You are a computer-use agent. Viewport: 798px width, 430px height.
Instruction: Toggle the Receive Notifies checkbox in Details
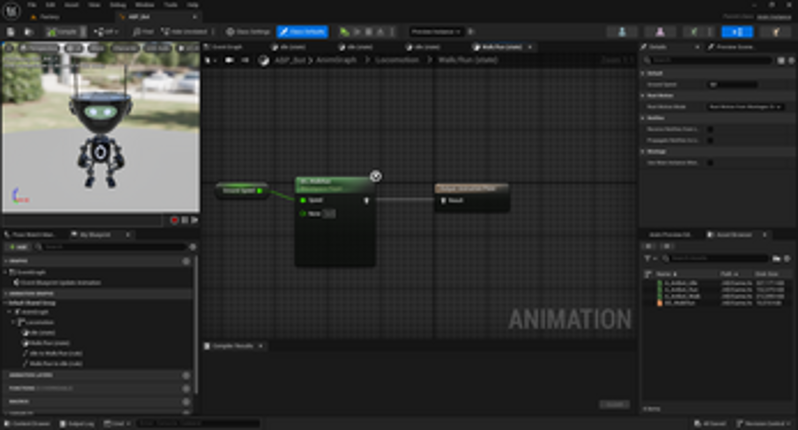coord(710,128)
